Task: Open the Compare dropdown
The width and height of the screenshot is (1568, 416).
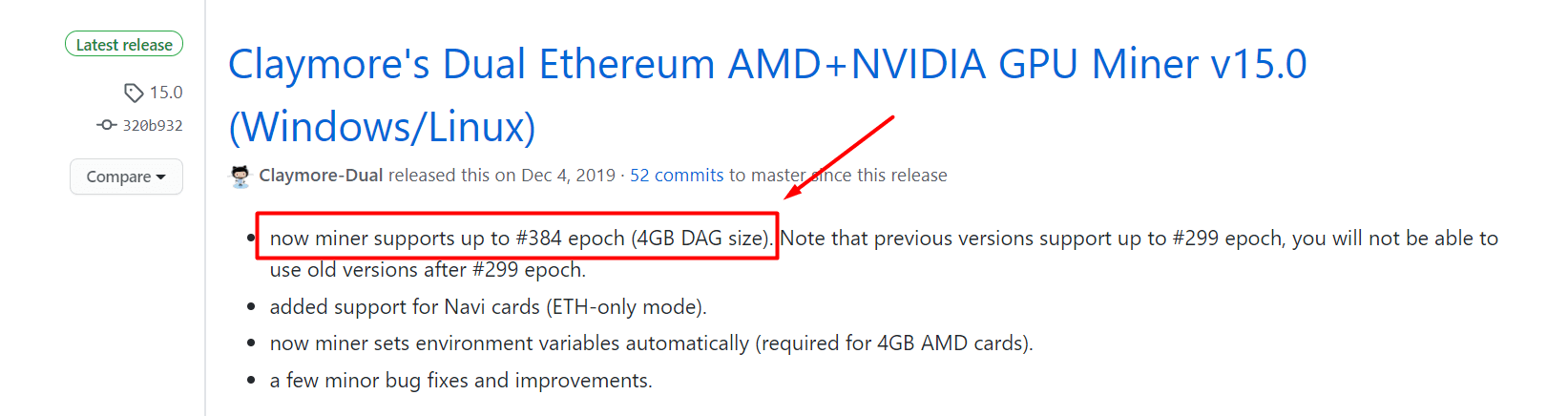Action: [x=126, y=177]
